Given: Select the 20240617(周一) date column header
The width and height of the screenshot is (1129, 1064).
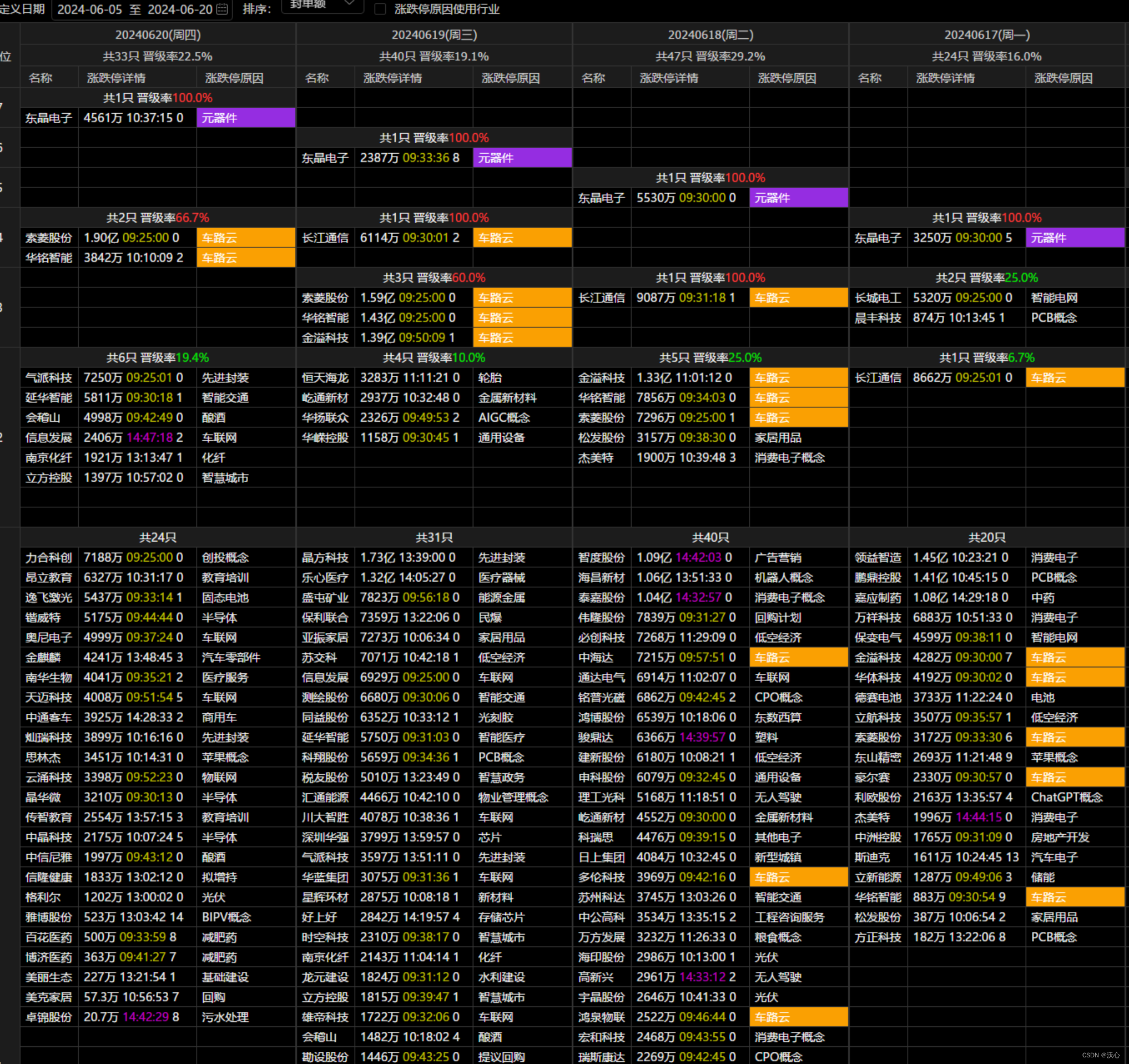Looking at the screenshot, I should coord(986,34).
